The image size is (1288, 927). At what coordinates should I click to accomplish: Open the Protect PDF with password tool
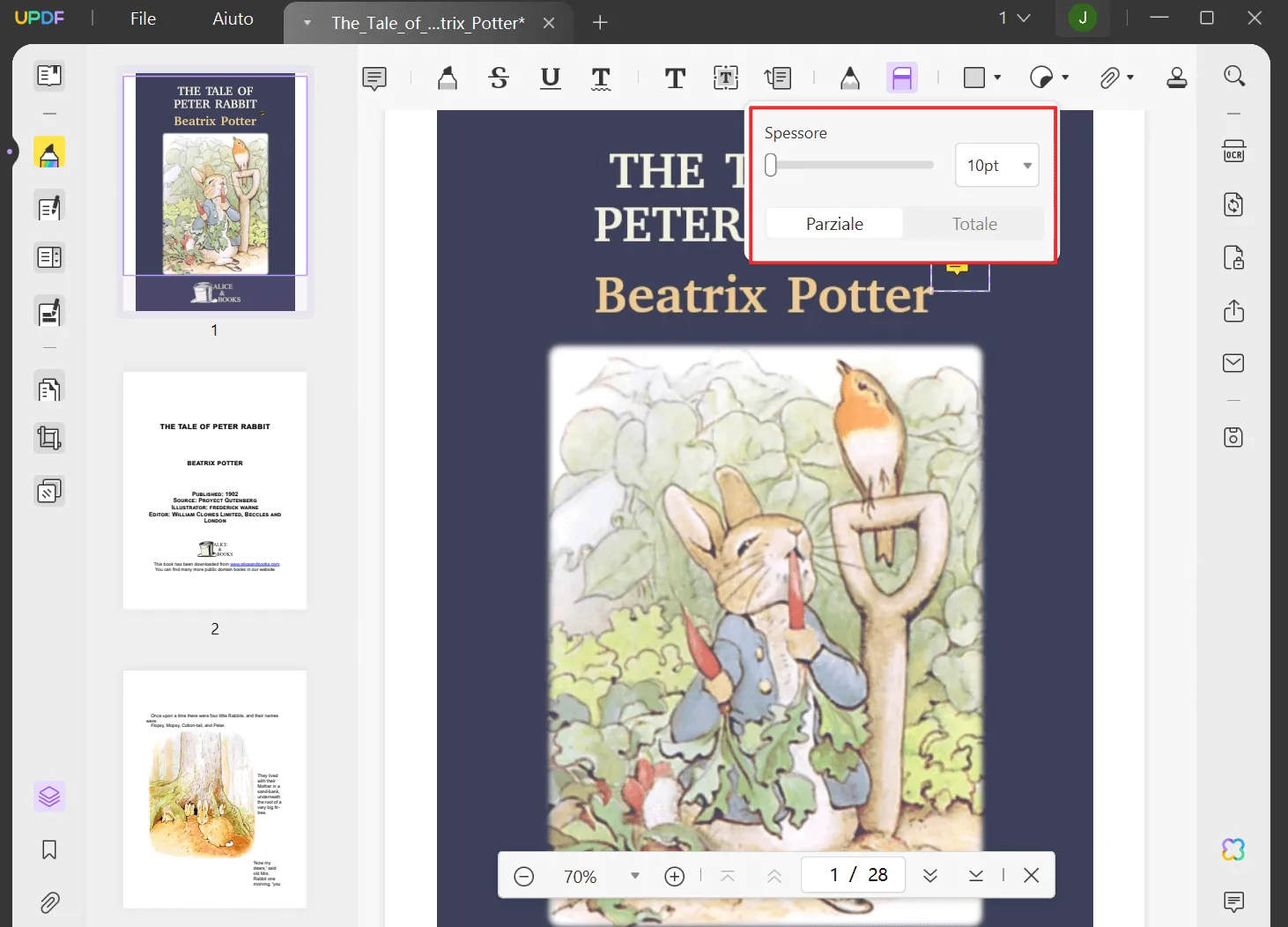click(1234, 257)
